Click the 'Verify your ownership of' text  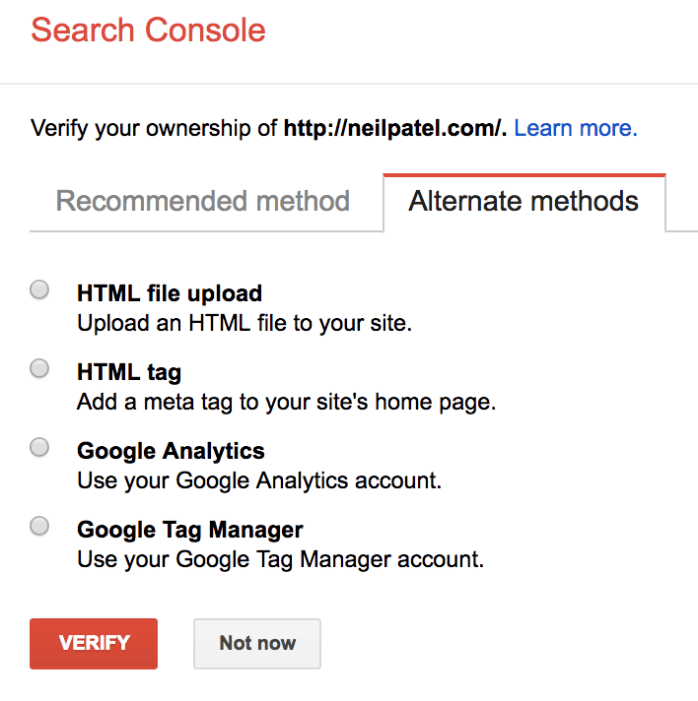tap(155, 128)
